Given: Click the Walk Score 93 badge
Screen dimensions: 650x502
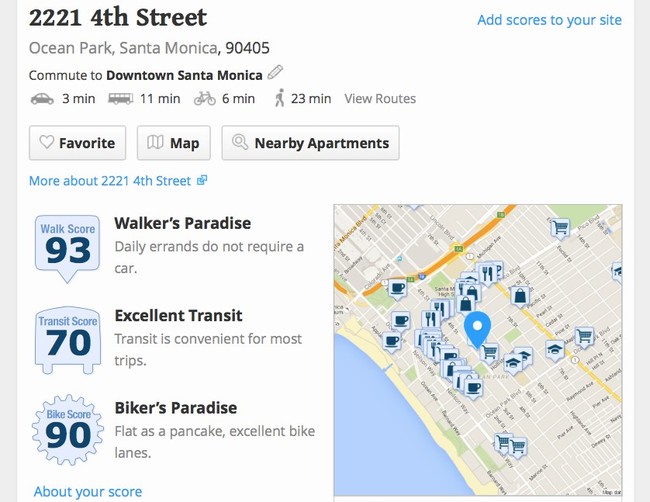Looking at the screenshot, I should click(68, 248).
